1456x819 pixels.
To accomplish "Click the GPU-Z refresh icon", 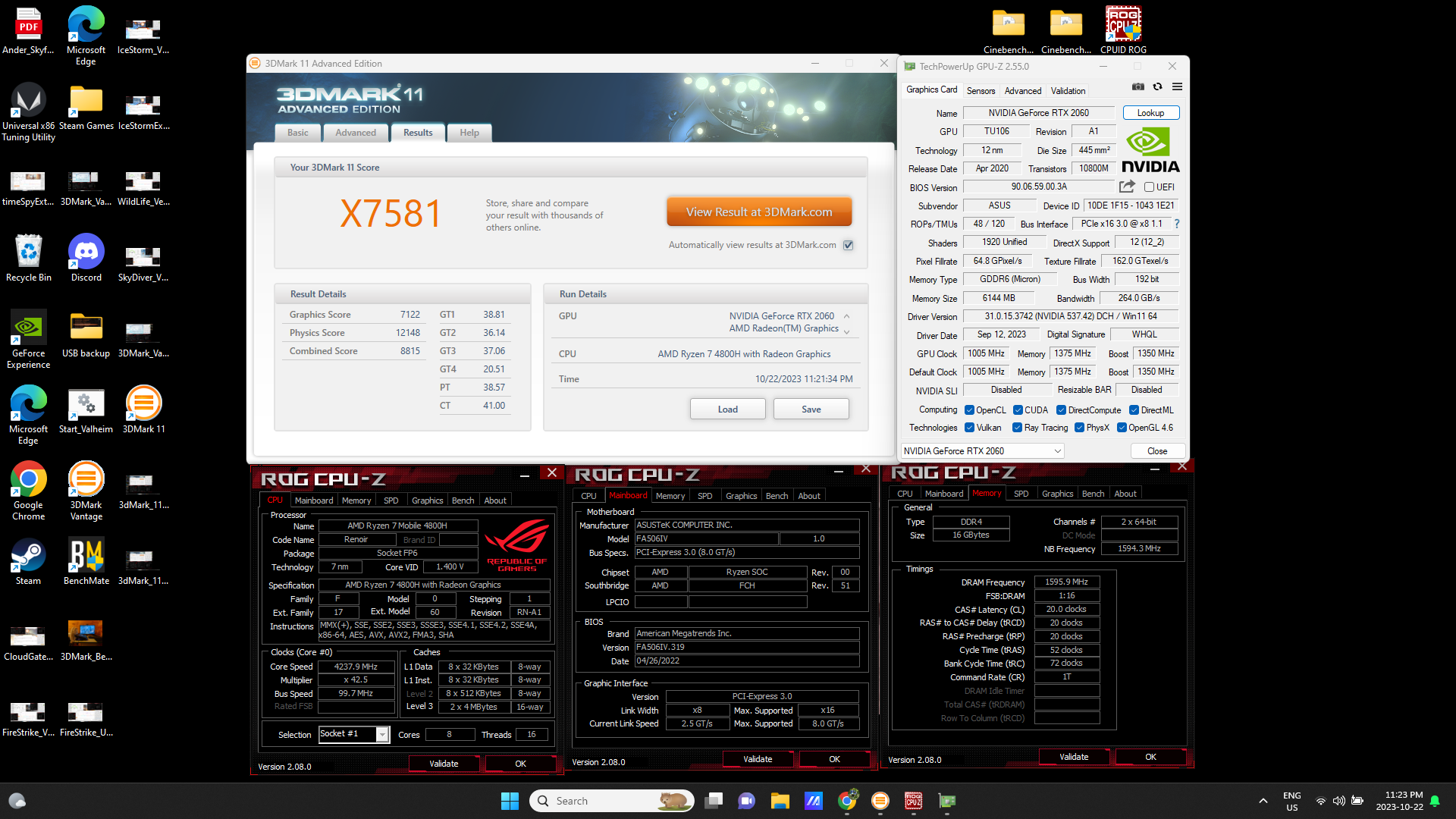I will (1157, 87).
